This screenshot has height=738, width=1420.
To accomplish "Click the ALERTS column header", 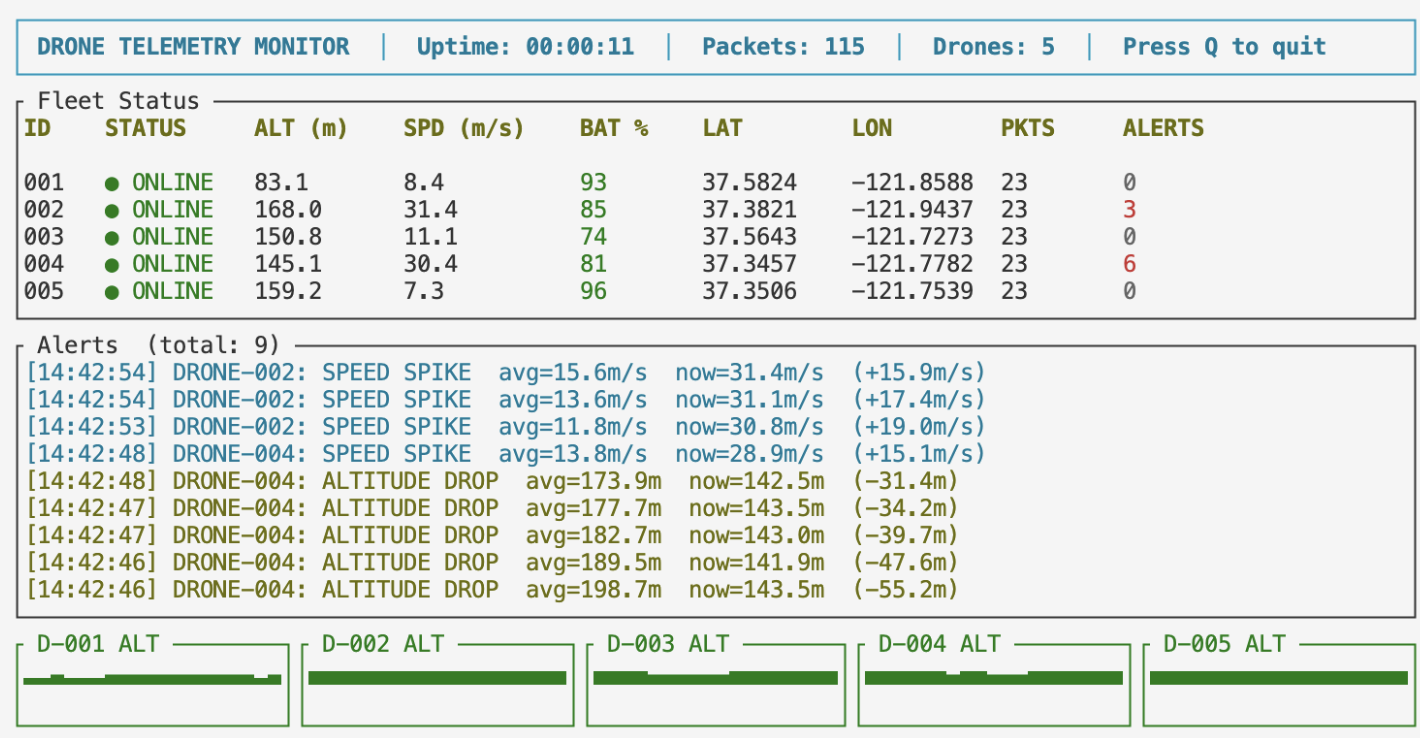I will pos(1163,128).
